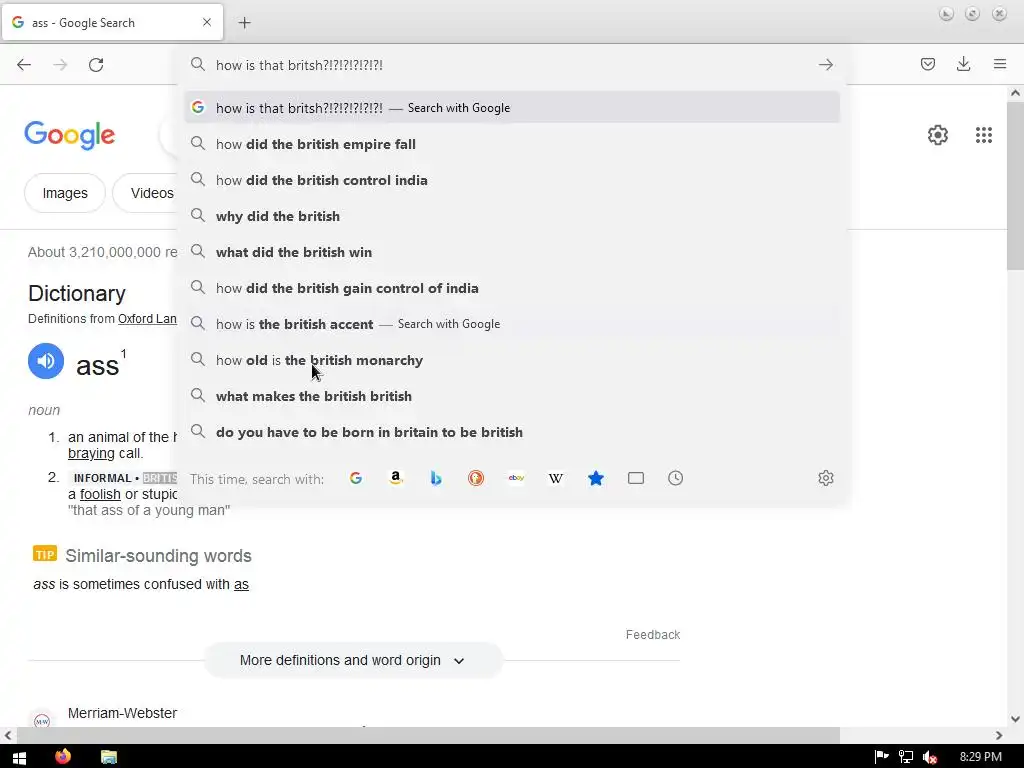Search this time with eBay
The image size is (1024, 768).
[x=516, y=478]
